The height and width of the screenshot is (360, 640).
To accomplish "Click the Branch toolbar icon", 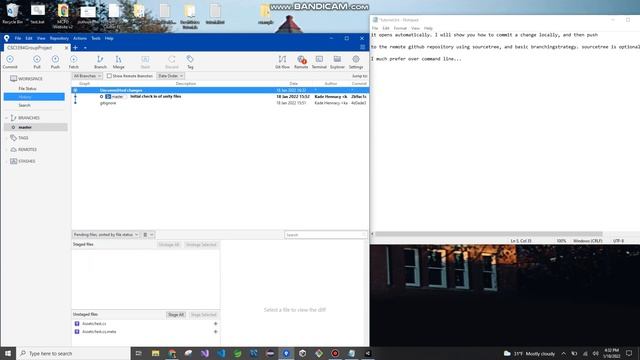I will pyautogui.click(x=100, y=62).
